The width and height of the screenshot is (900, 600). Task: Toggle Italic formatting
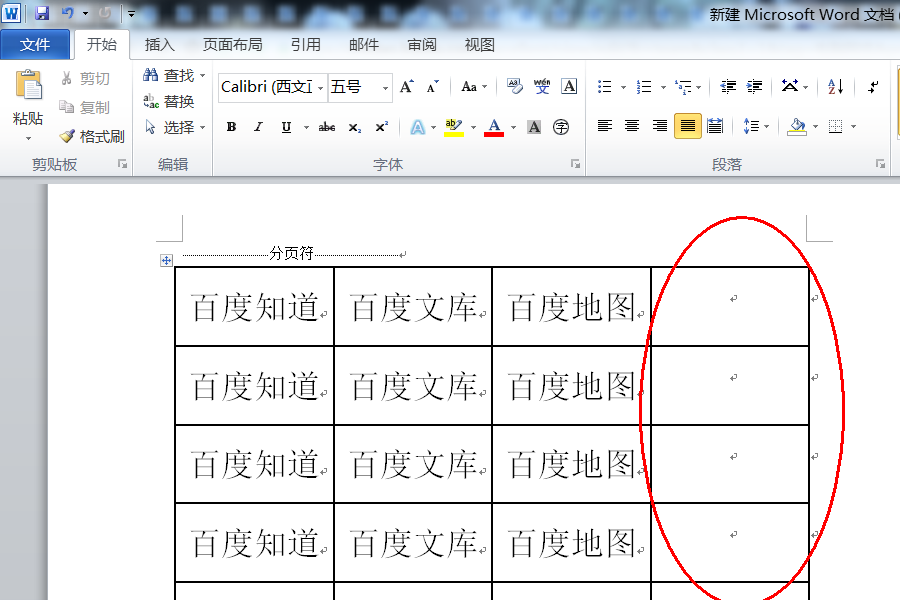[x=258, y=127]
